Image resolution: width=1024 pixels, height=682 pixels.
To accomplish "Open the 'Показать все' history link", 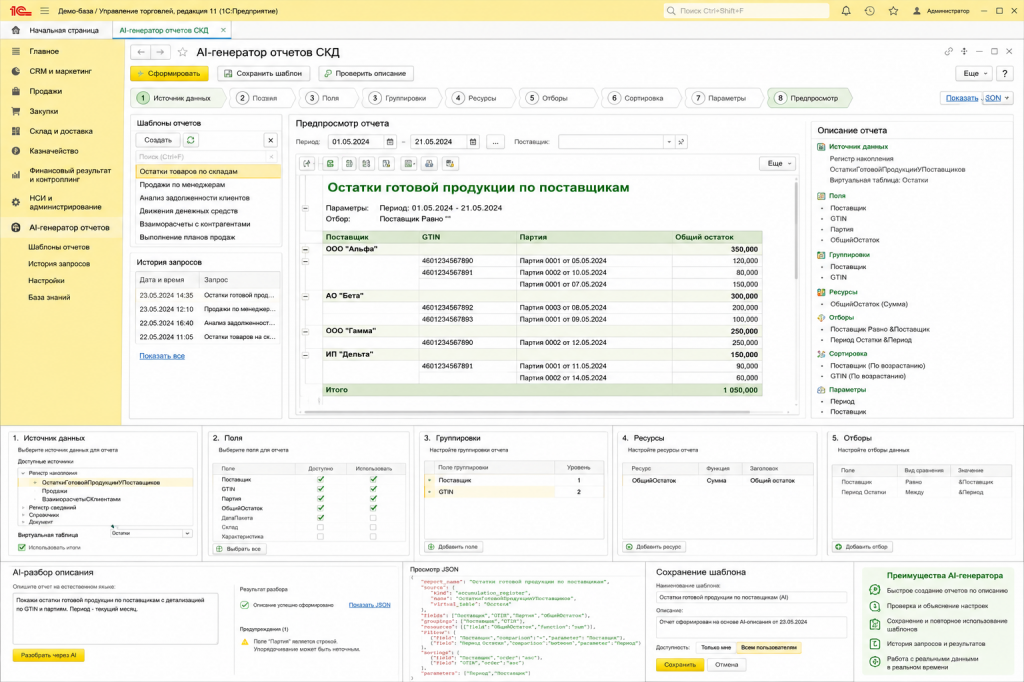I will pyautogui.click(x=162, y=356).
